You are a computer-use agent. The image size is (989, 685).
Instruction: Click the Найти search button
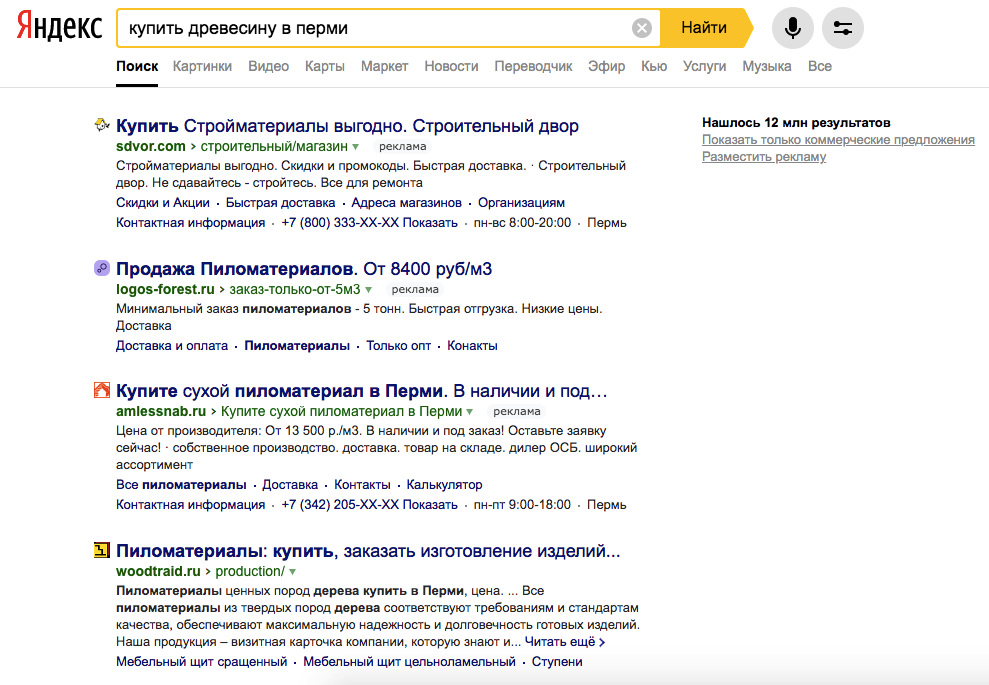coord(704,28)
